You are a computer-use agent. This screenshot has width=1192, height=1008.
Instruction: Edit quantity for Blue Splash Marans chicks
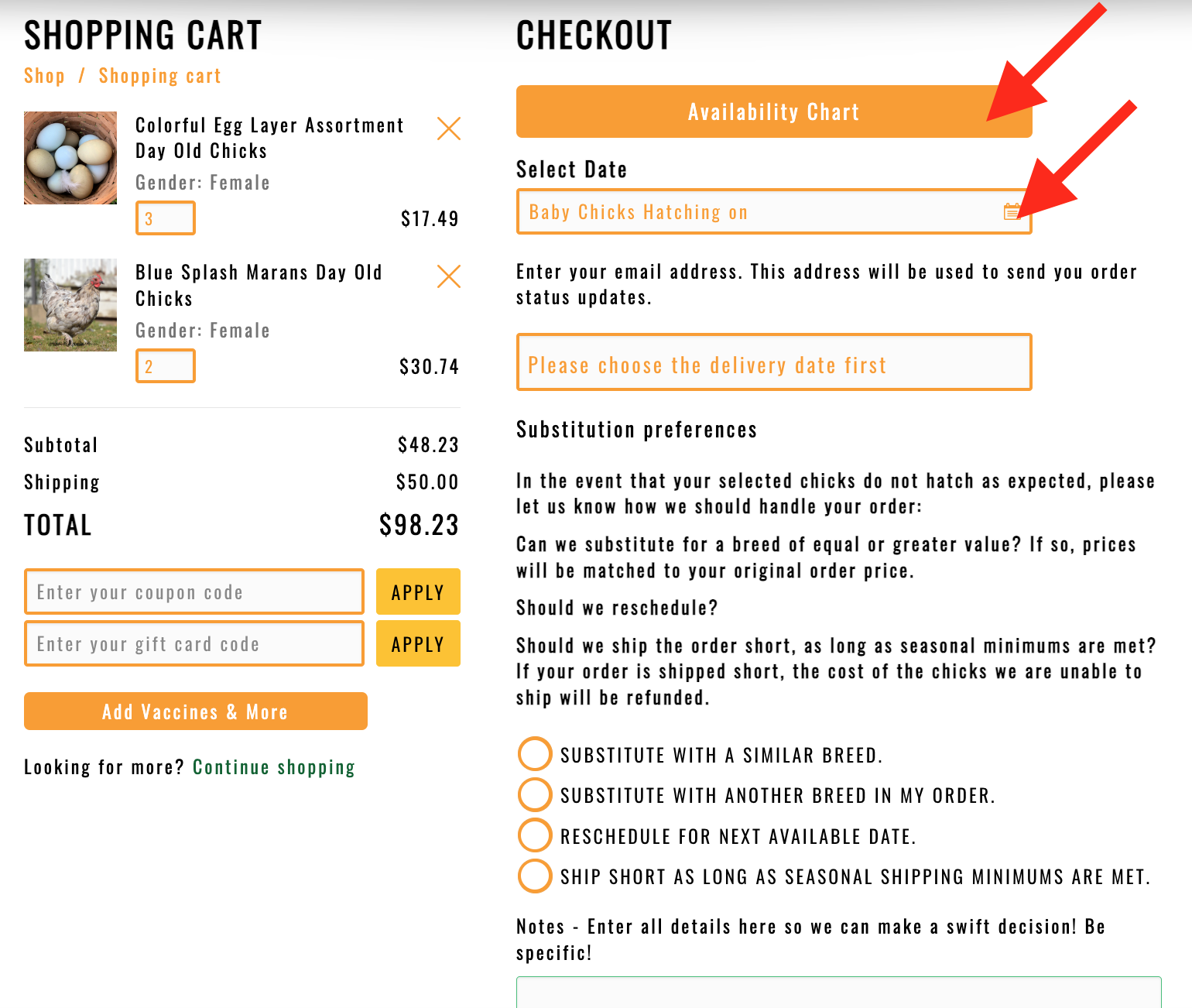click(166, 366)
